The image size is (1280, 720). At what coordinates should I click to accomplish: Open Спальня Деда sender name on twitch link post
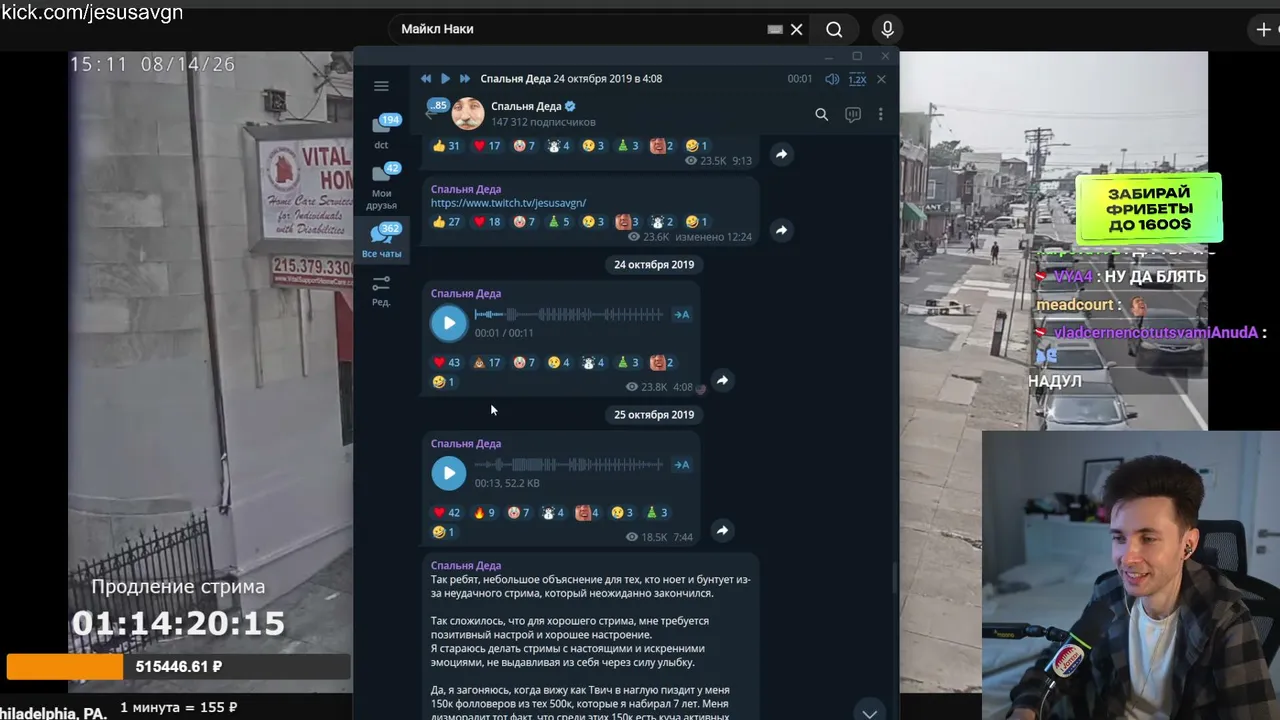pyautogui.click(x=466, y=189)
